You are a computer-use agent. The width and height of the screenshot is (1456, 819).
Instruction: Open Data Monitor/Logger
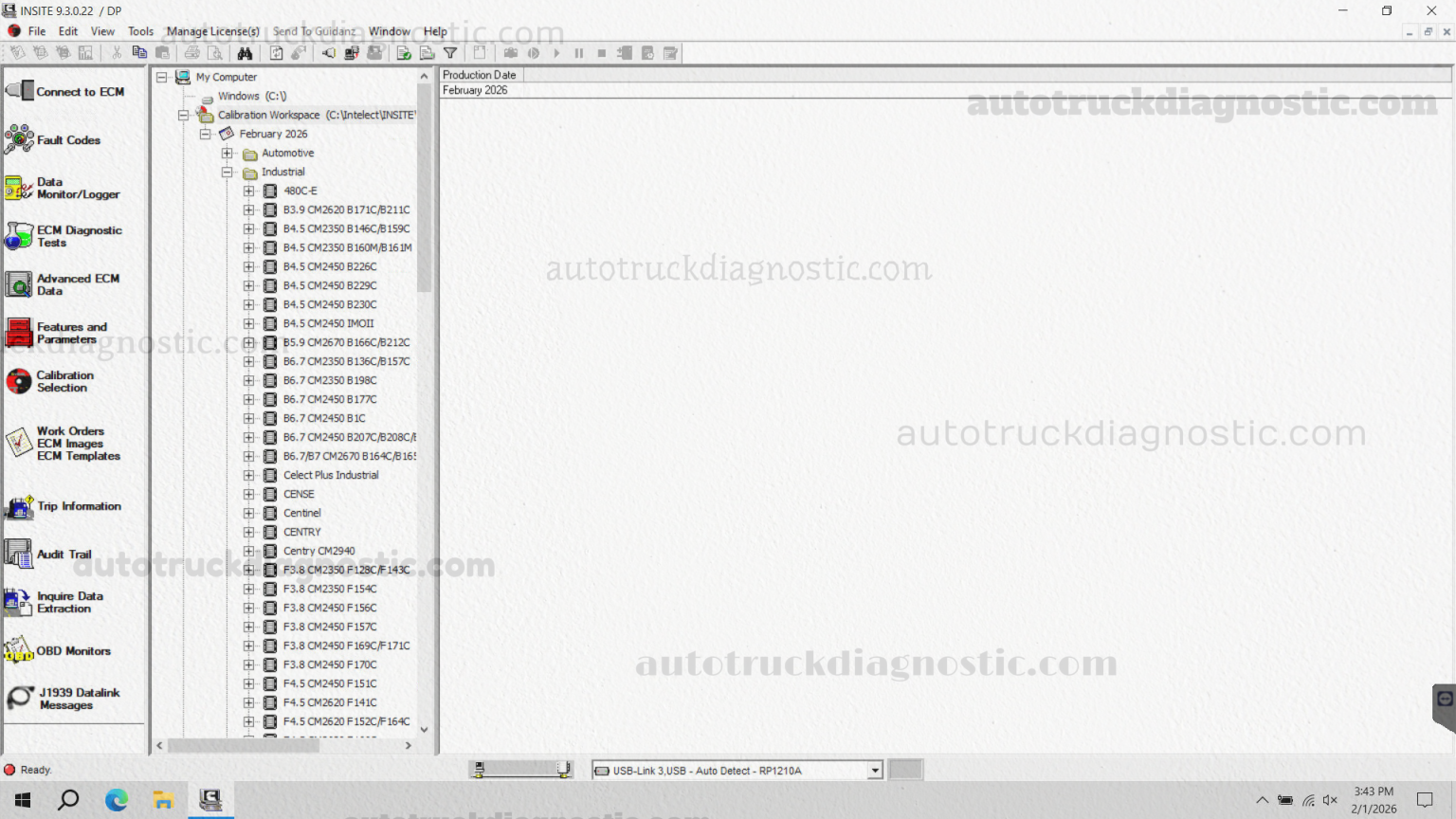click(63, 189)
